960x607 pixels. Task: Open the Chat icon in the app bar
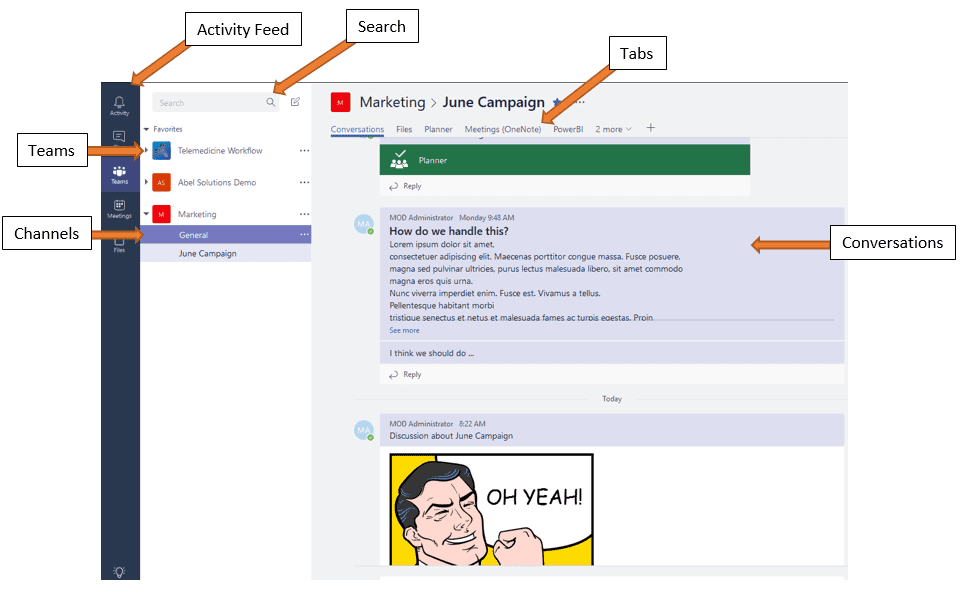click(119, 136)
